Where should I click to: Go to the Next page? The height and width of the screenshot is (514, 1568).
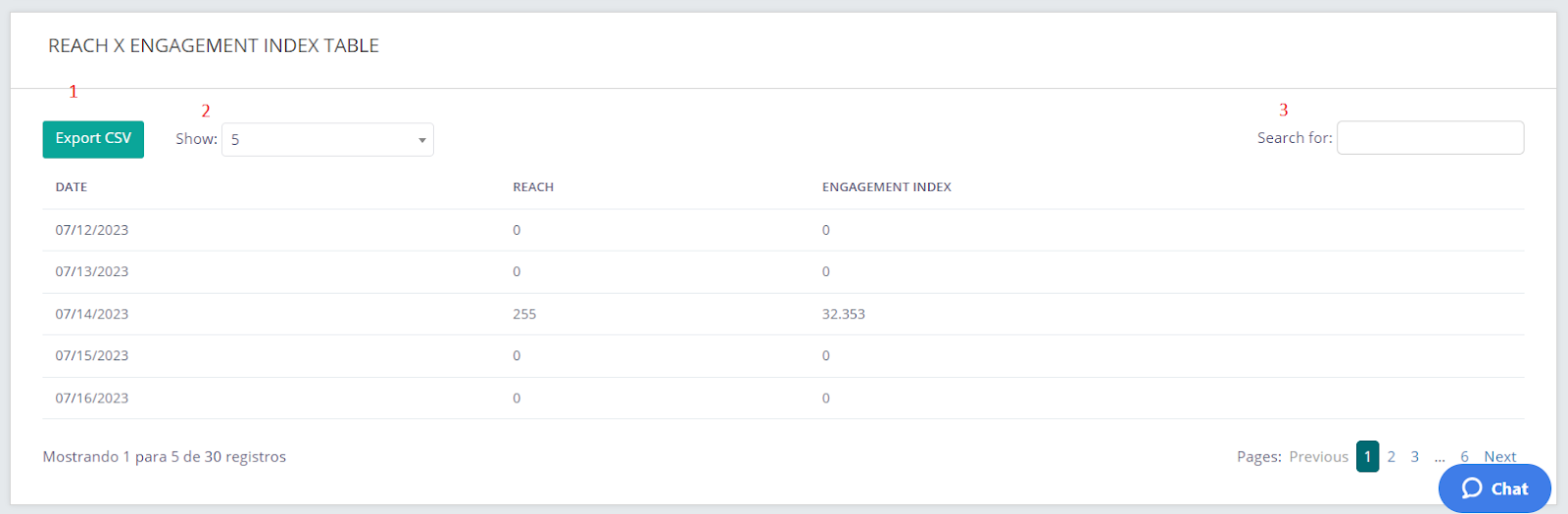tap(1499, 457)
